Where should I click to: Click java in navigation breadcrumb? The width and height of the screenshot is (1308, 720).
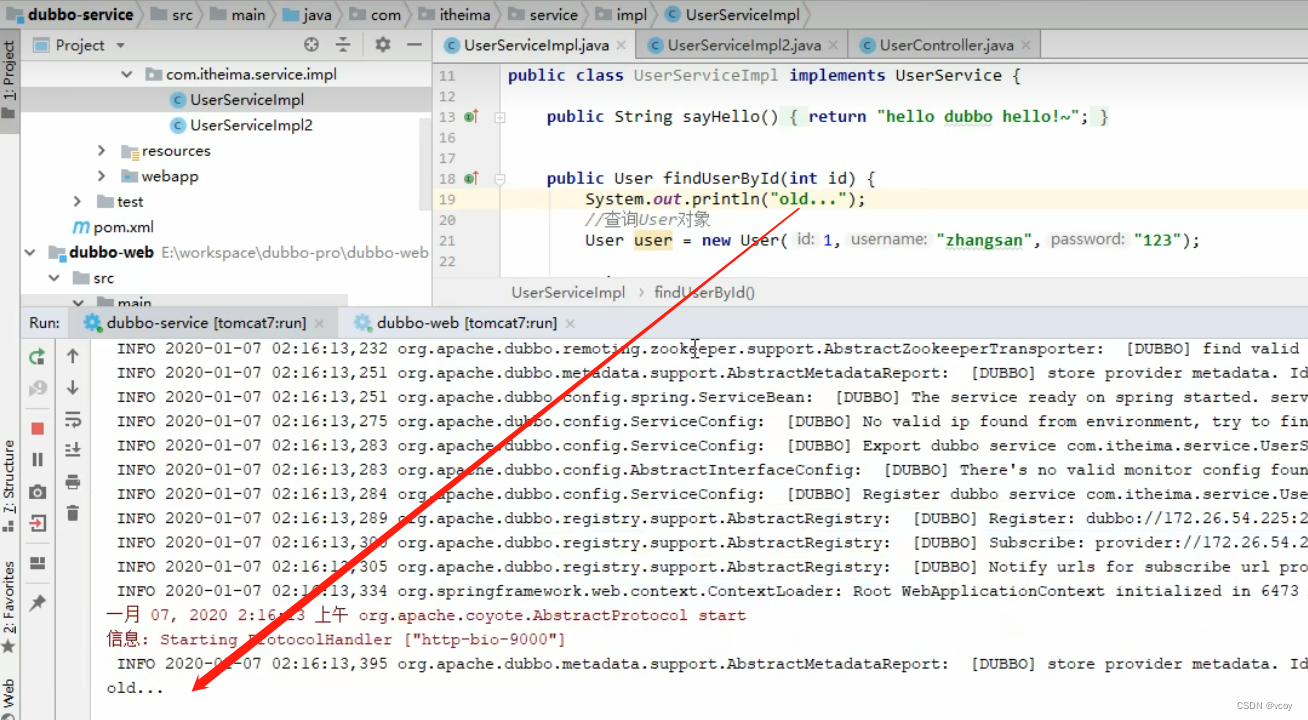(307, 14)
